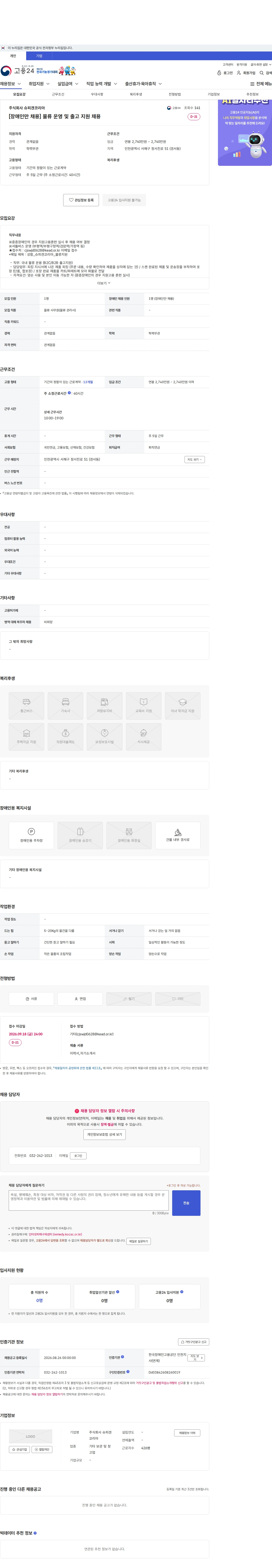Image resolution: width=272 pixels, height=1568 pixels.
Task: Click the 검색 magnifier icon
Action: point(265,73)
